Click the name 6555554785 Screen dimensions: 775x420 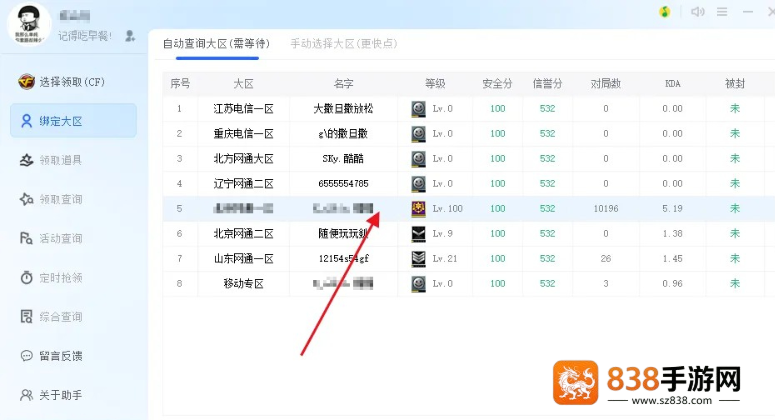coord(343,183)
